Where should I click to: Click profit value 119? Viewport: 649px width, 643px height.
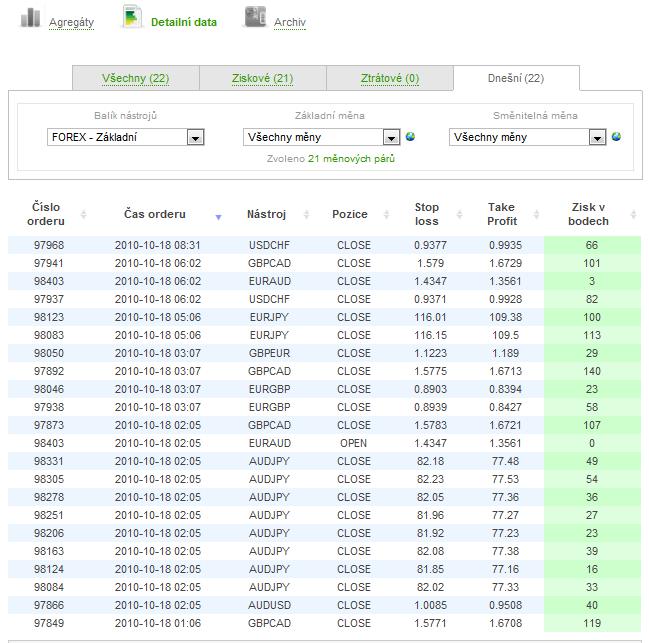(592, 623)
